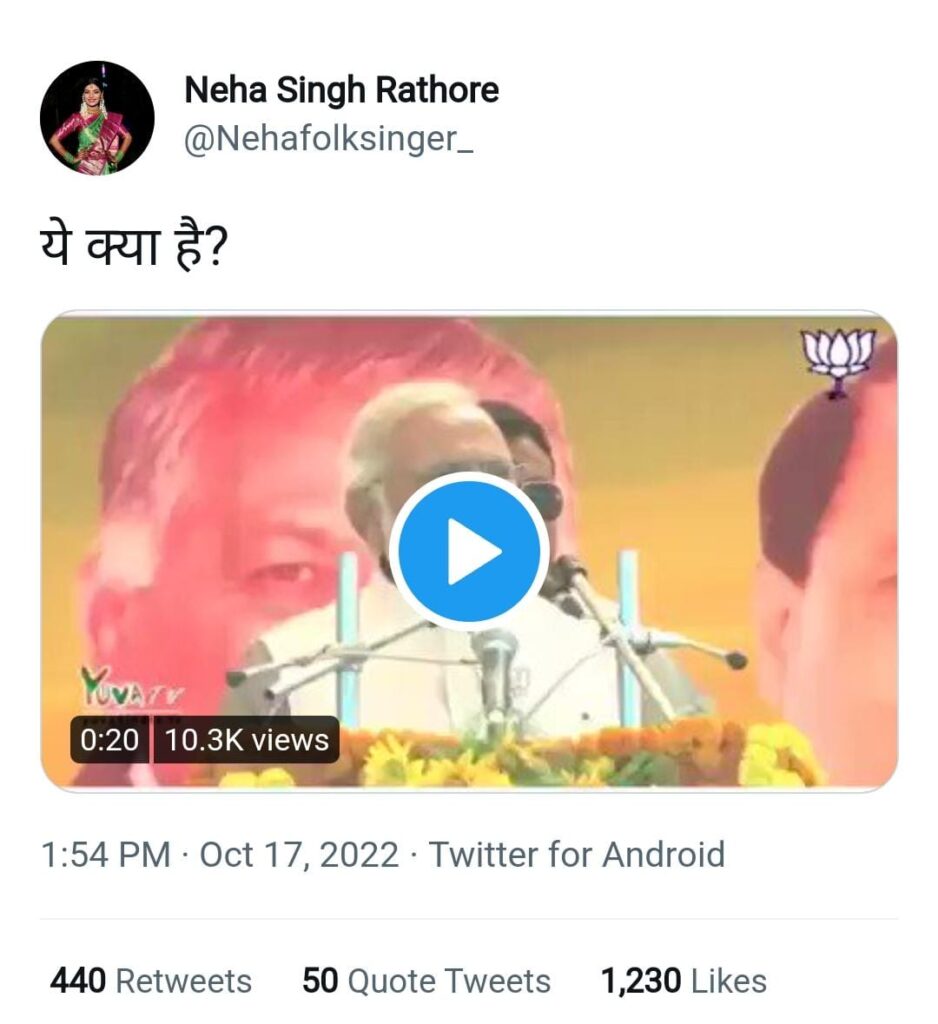Click the 10.3K views label
Image resolution: width=938 pixels, height=1024 pixels.
click(x=246, y=740)
